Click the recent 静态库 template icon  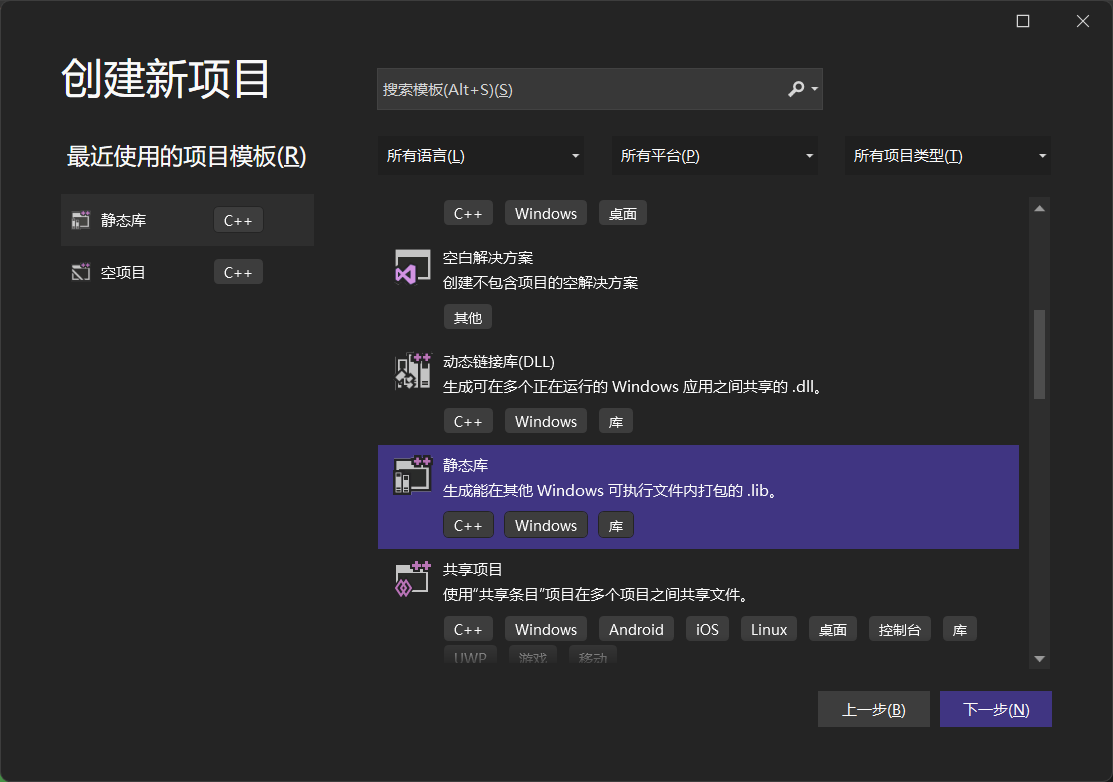point(81,220)
